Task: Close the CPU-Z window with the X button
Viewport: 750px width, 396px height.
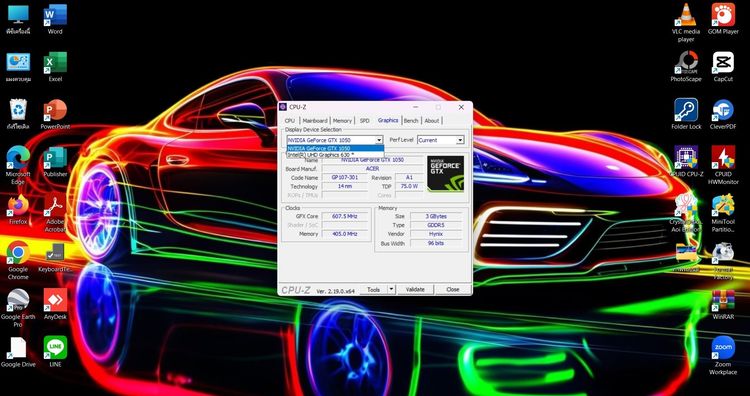Action: pos(461,107)
